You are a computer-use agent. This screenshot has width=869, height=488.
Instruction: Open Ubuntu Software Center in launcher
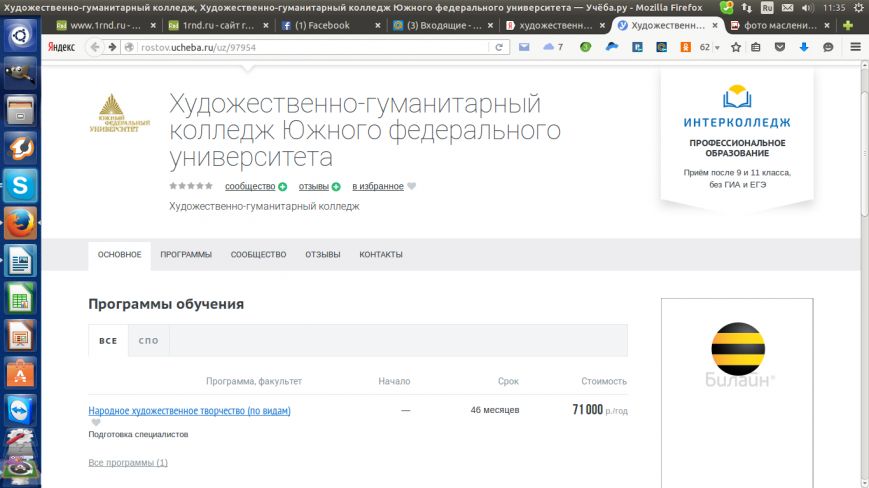point(20,373)
